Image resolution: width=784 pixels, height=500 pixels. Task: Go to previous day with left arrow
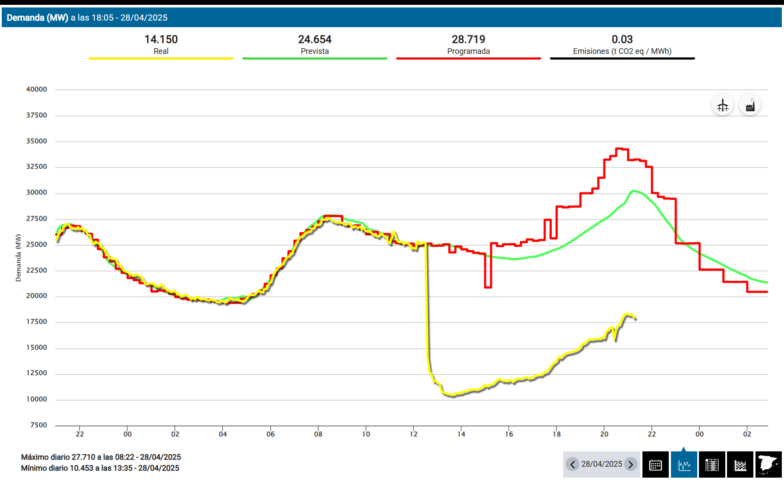tap(572, 465)
